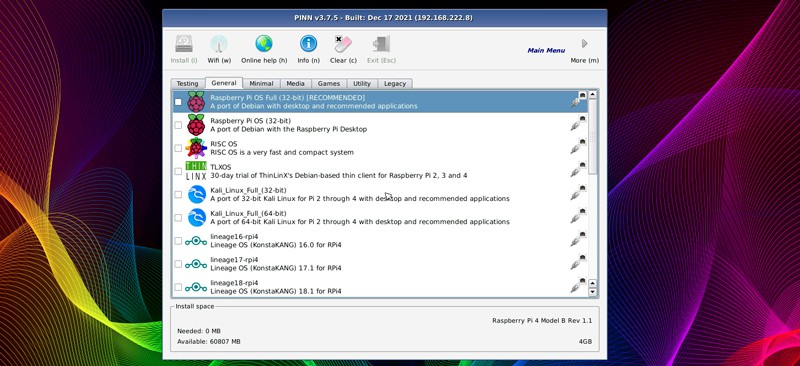The height and width of the screenshot is (366, 800).
Task: Click network source icon on TLXOS row
Action: pos(578,169)
